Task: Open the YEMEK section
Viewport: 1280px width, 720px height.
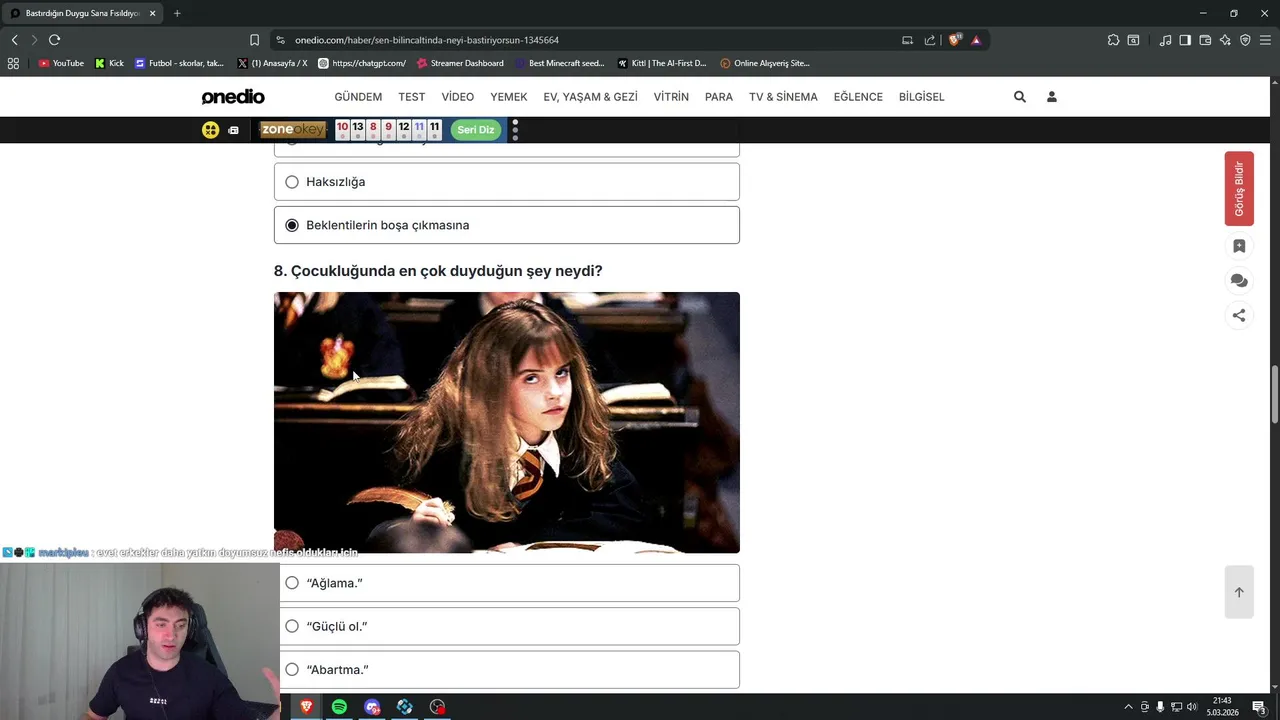Action: [509, 97]
